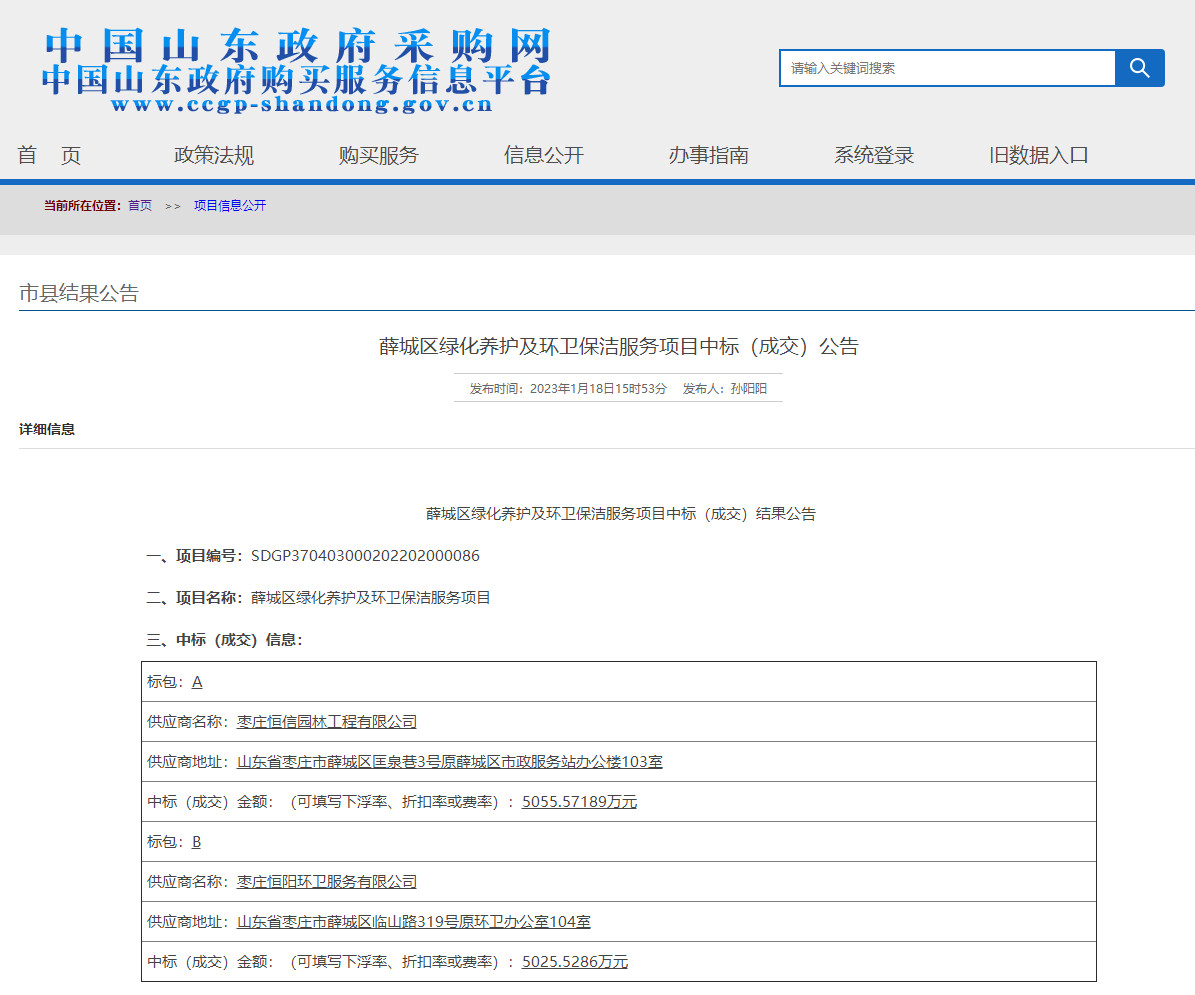The height and width of the screenshot is (995, 1195).
Task: Open the 首页 navigation menu item
Action: [x=49, y=155]
